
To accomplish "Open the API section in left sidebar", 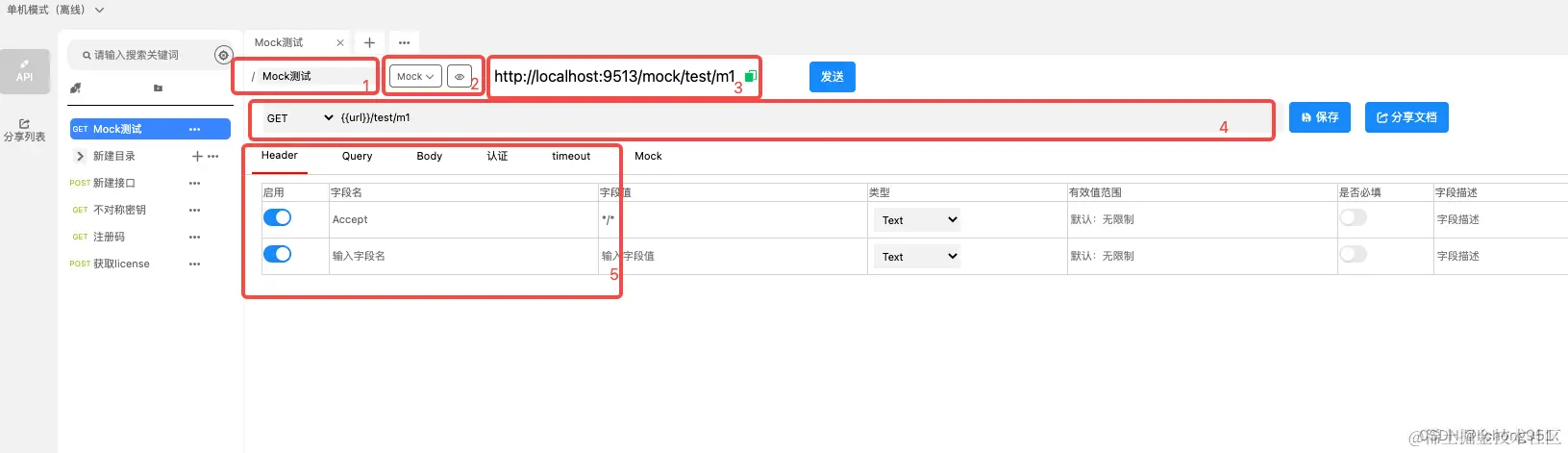I will click(25, 71).
